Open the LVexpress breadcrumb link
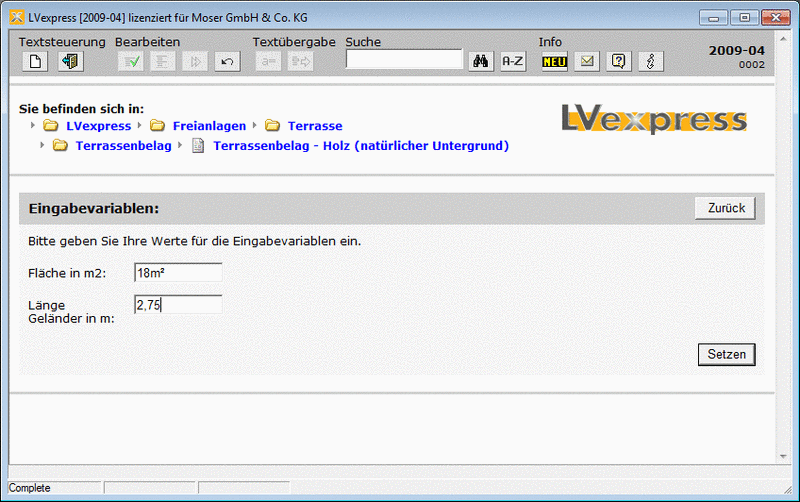Image resolution: width=800 pixels, height=502 pixels. pyautogui.click(x=98, y=126)
